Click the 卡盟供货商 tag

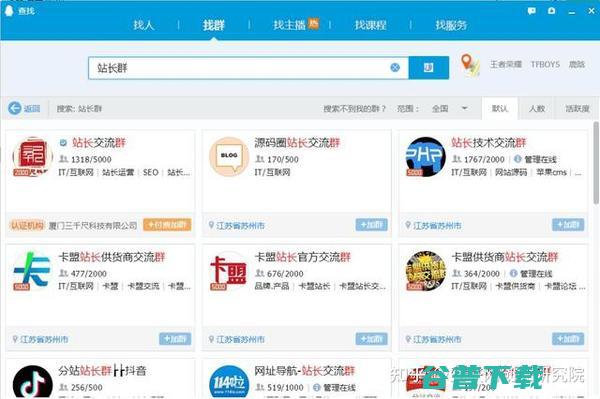[x=515, y=287]
